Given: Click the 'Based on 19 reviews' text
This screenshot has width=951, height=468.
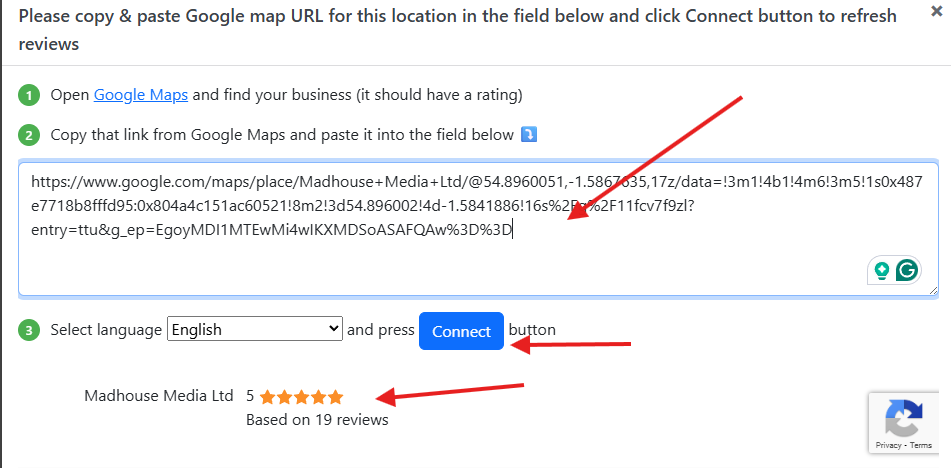Looking at the screenshot, I should click(x=317, y=420).
